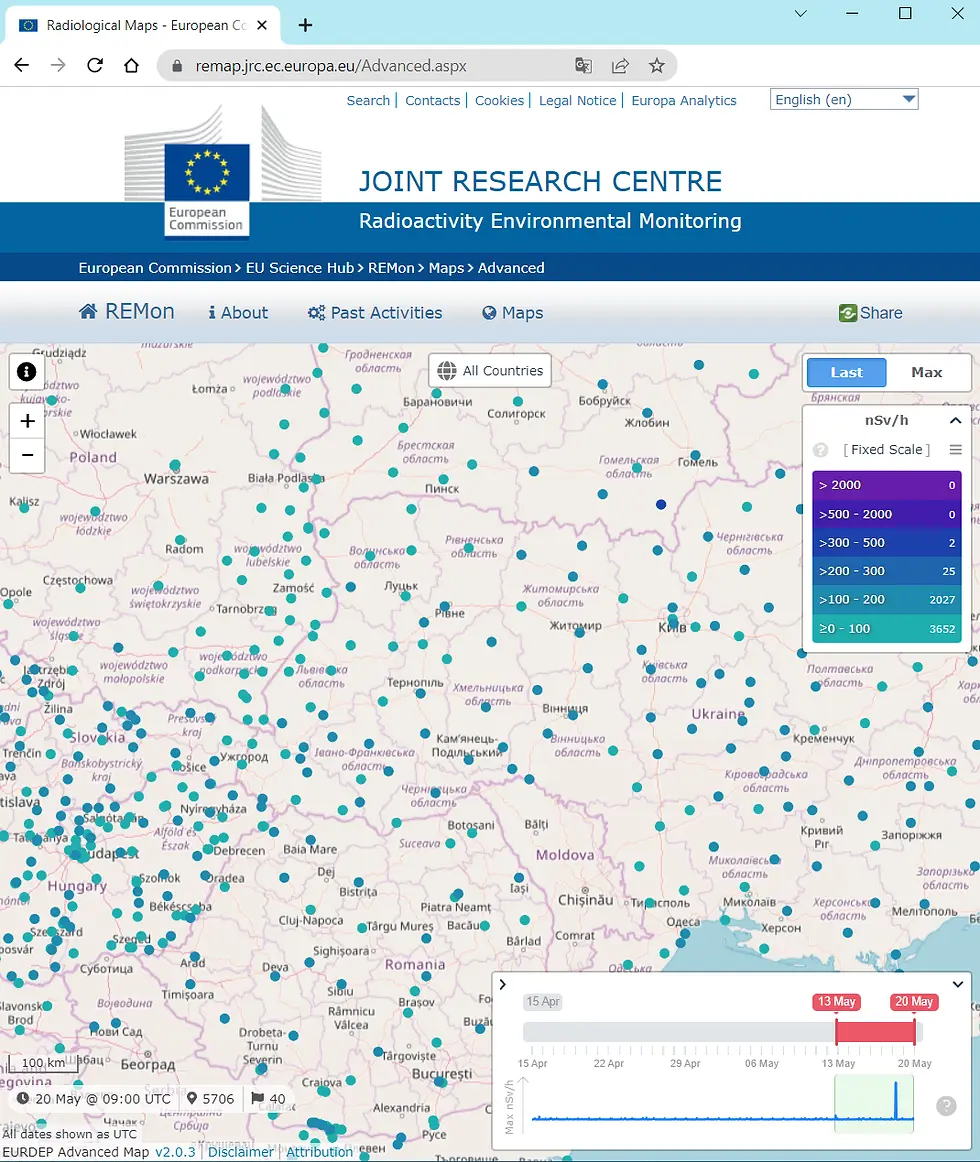Go back to the previous page
The width and height of the screenshot is (980, 1162).
click(21, 65)
